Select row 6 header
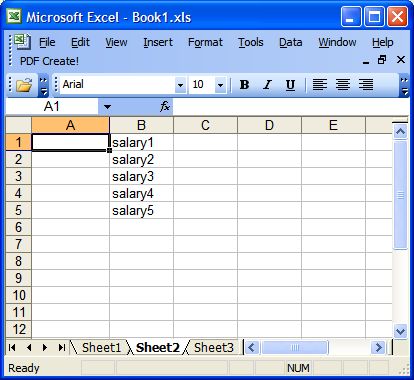This screenshot has width=414, height=380. [19, 227]
